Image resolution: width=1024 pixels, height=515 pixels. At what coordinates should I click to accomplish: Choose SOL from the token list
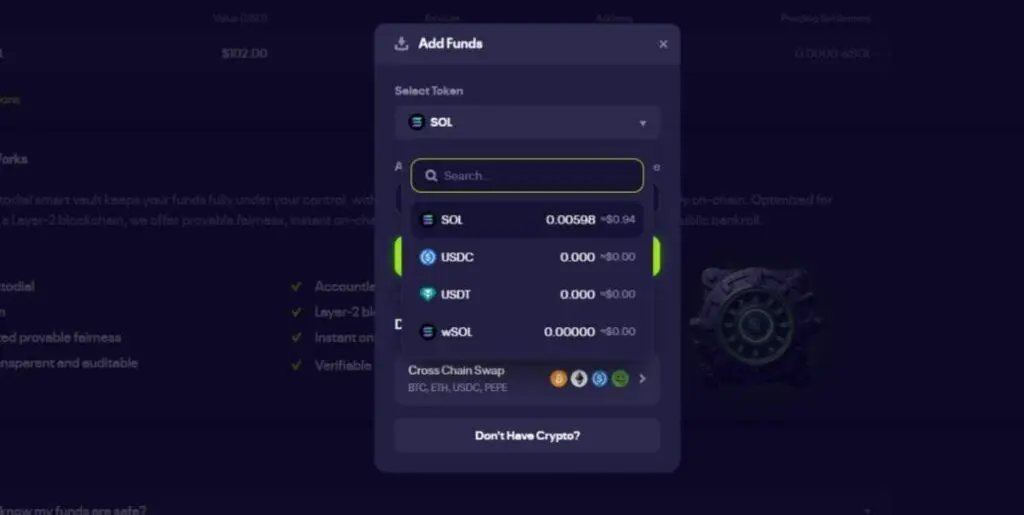[527, 220]
